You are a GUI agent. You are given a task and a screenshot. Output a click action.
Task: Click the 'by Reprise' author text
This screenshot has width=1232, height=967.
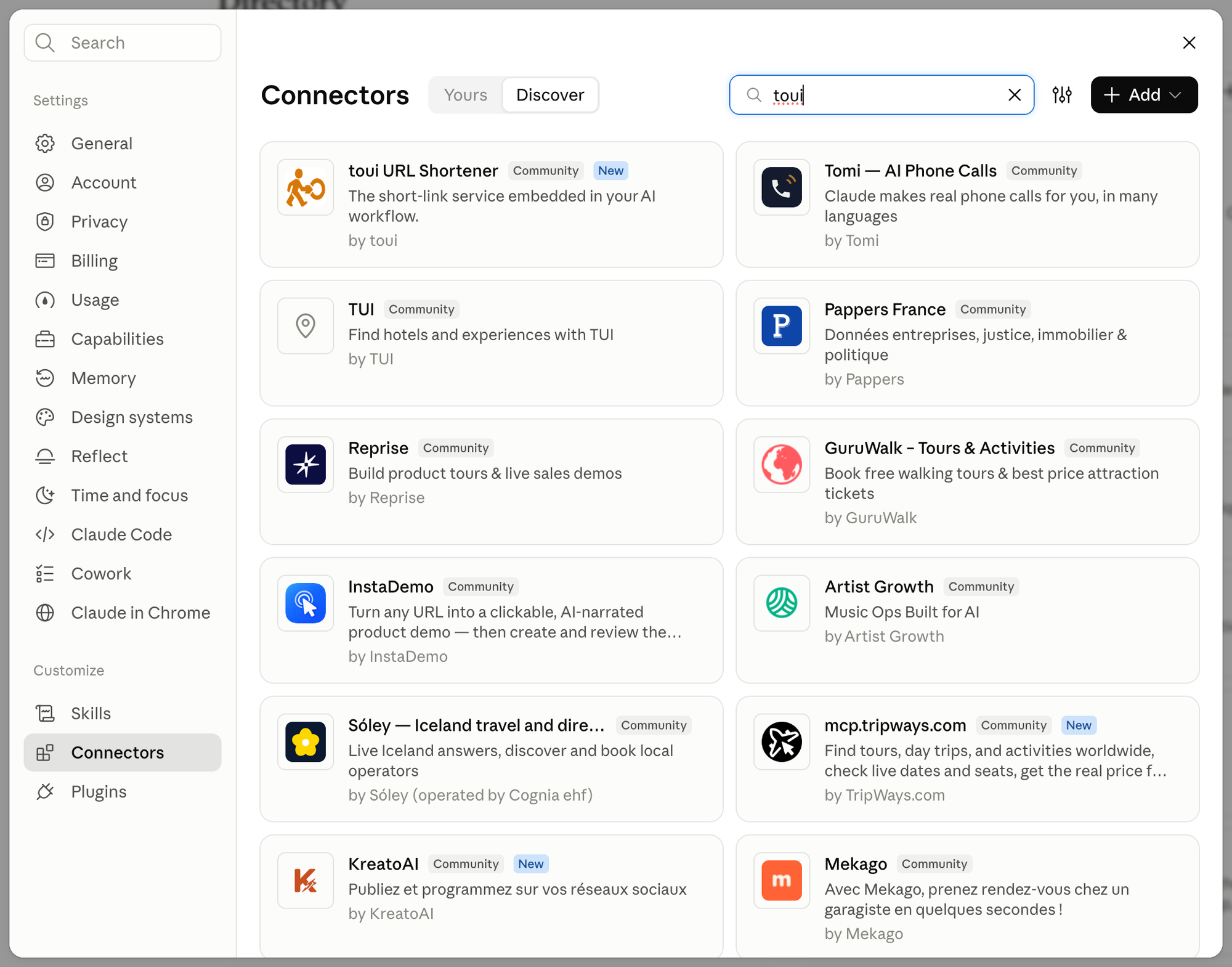tap(386, 497)
